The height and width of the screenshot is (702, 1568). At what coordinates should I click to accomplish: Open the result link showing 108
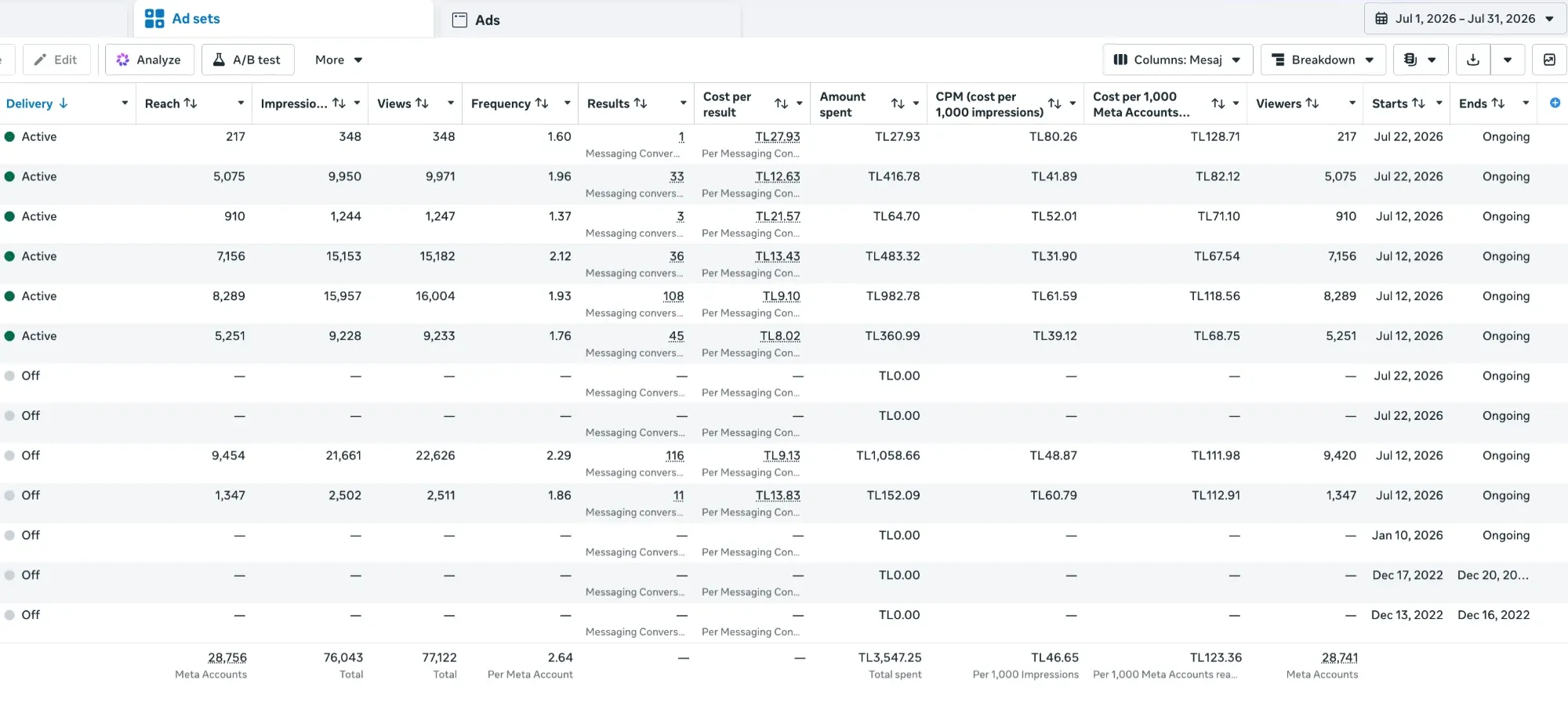point(673,296)
